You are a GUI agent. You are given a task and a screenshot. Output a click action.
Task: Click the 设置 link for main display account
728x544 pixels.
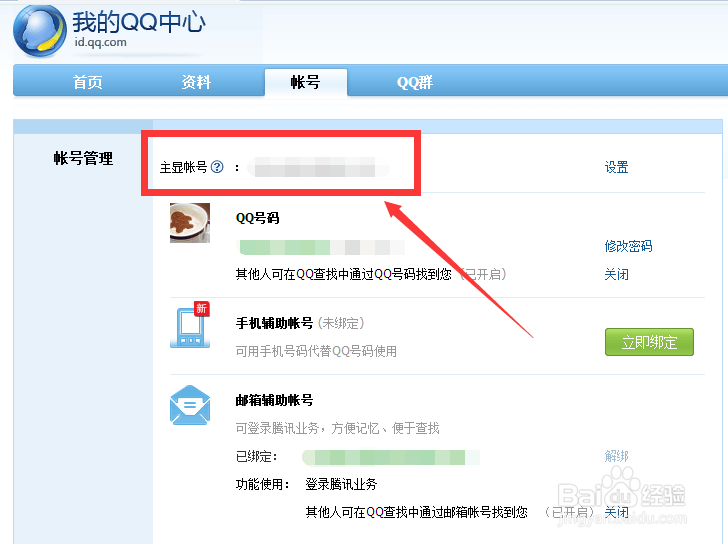coord(616,167)
